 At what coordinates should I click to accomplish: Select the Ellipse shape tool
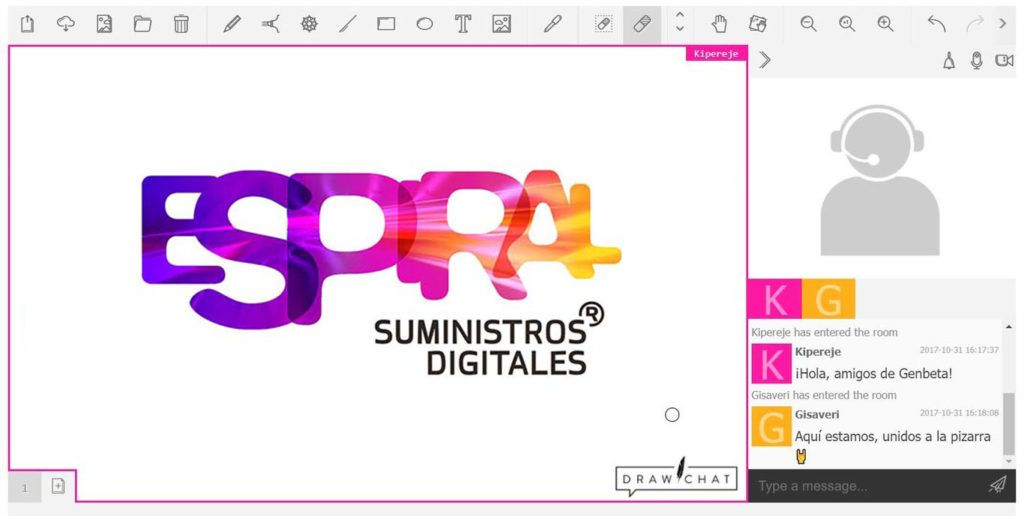coord(424,24)
